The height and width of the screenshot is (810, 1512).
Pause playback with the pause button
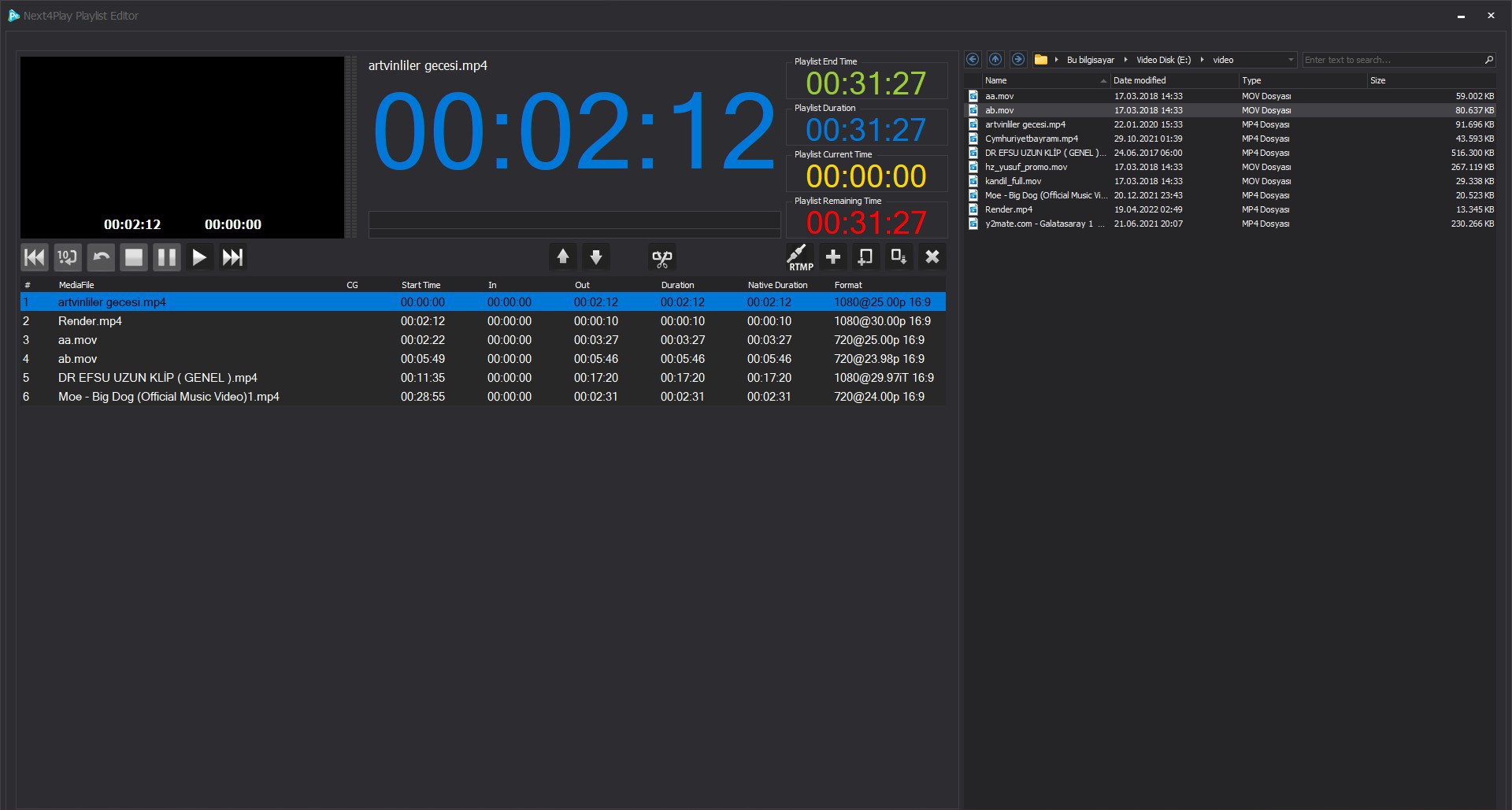pos(166,257)
